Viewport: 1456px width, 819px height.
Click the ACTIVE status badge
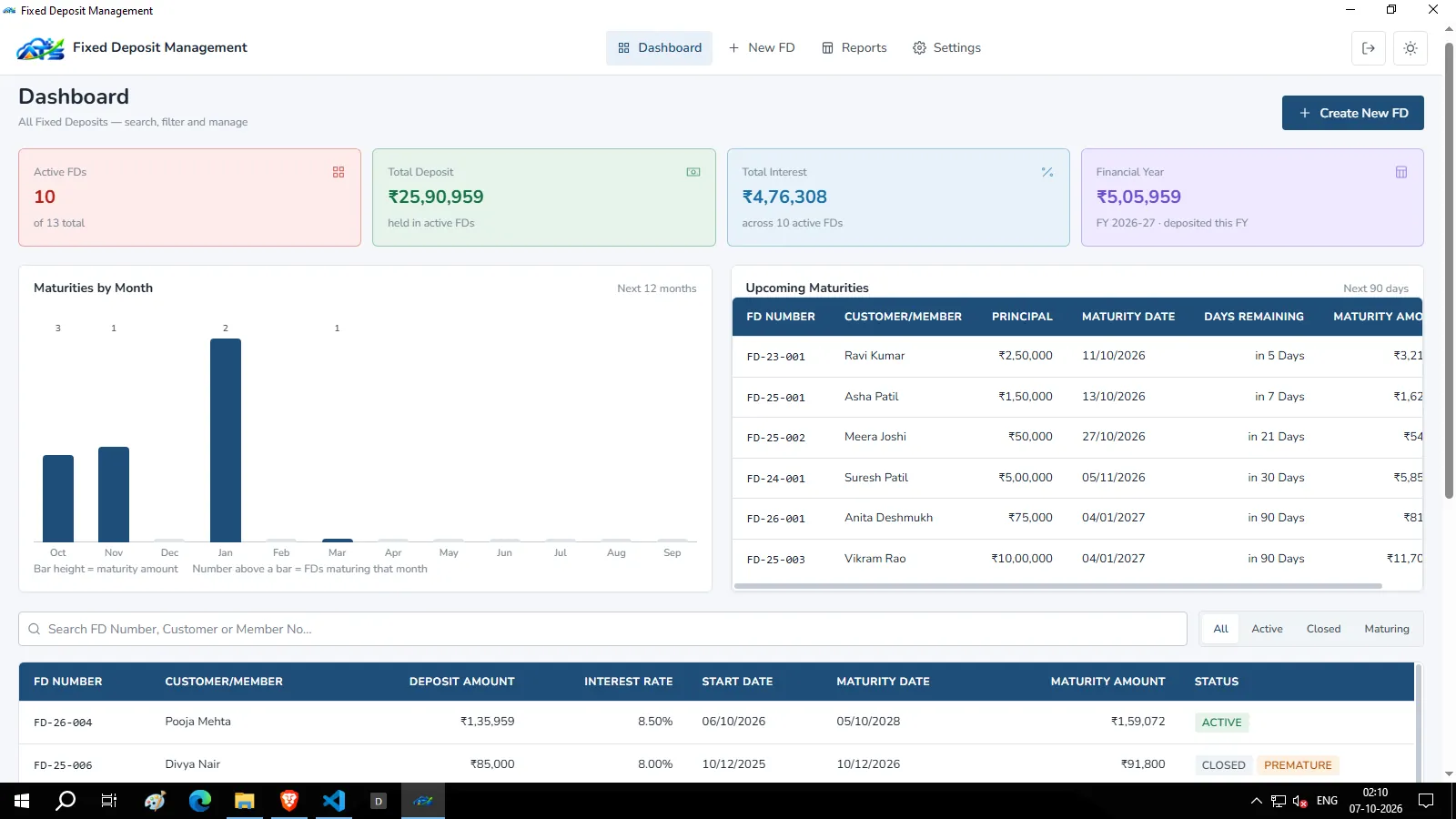point(1221,723)
